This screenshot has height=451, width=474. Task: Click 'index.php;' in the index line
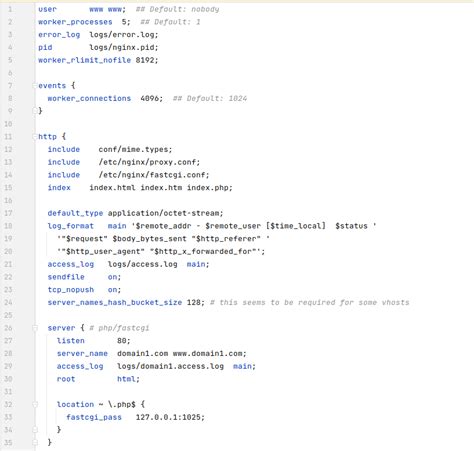210,188
